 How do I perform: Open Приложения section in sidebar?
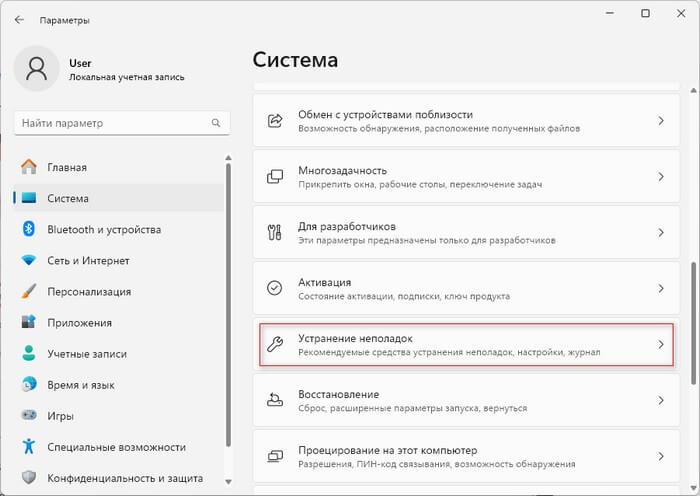[79, 323]
